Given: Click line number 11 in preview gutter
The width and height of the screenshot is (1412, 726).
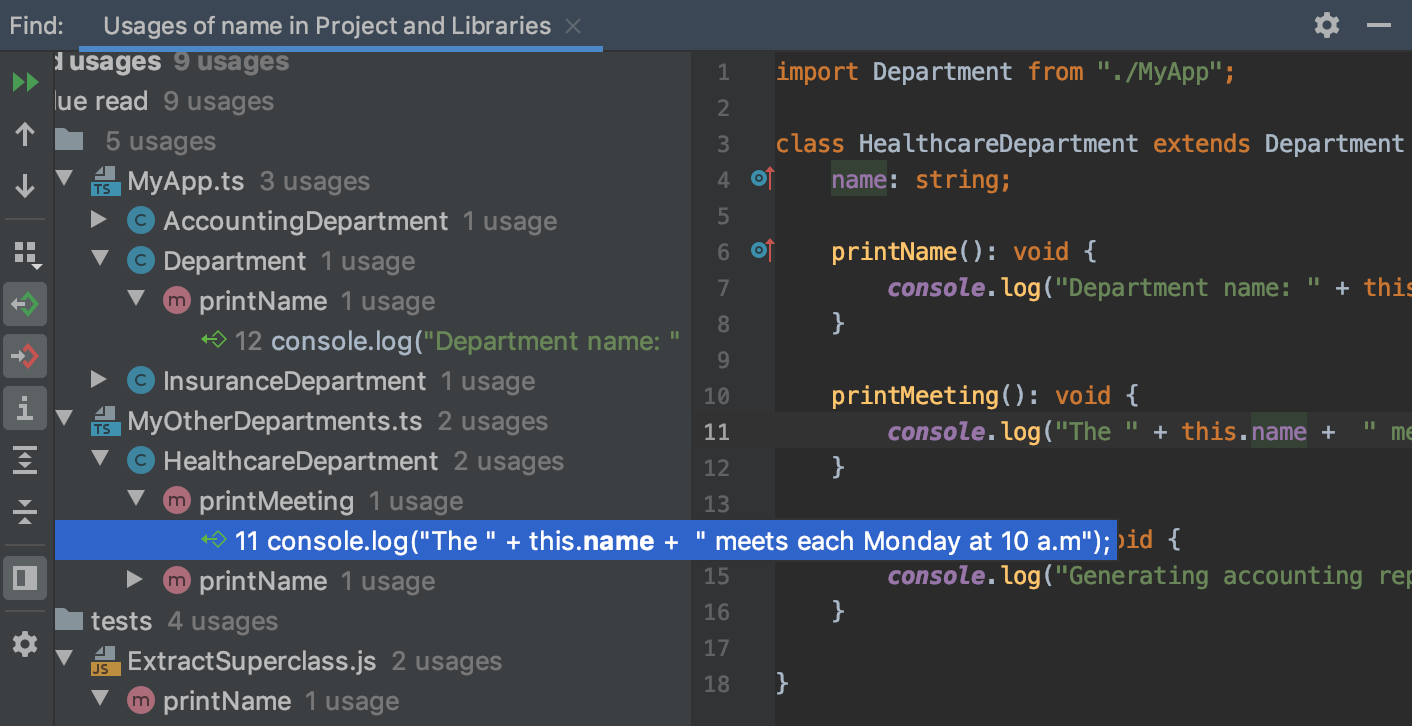Looking at the screenshot, I should 717,432.
